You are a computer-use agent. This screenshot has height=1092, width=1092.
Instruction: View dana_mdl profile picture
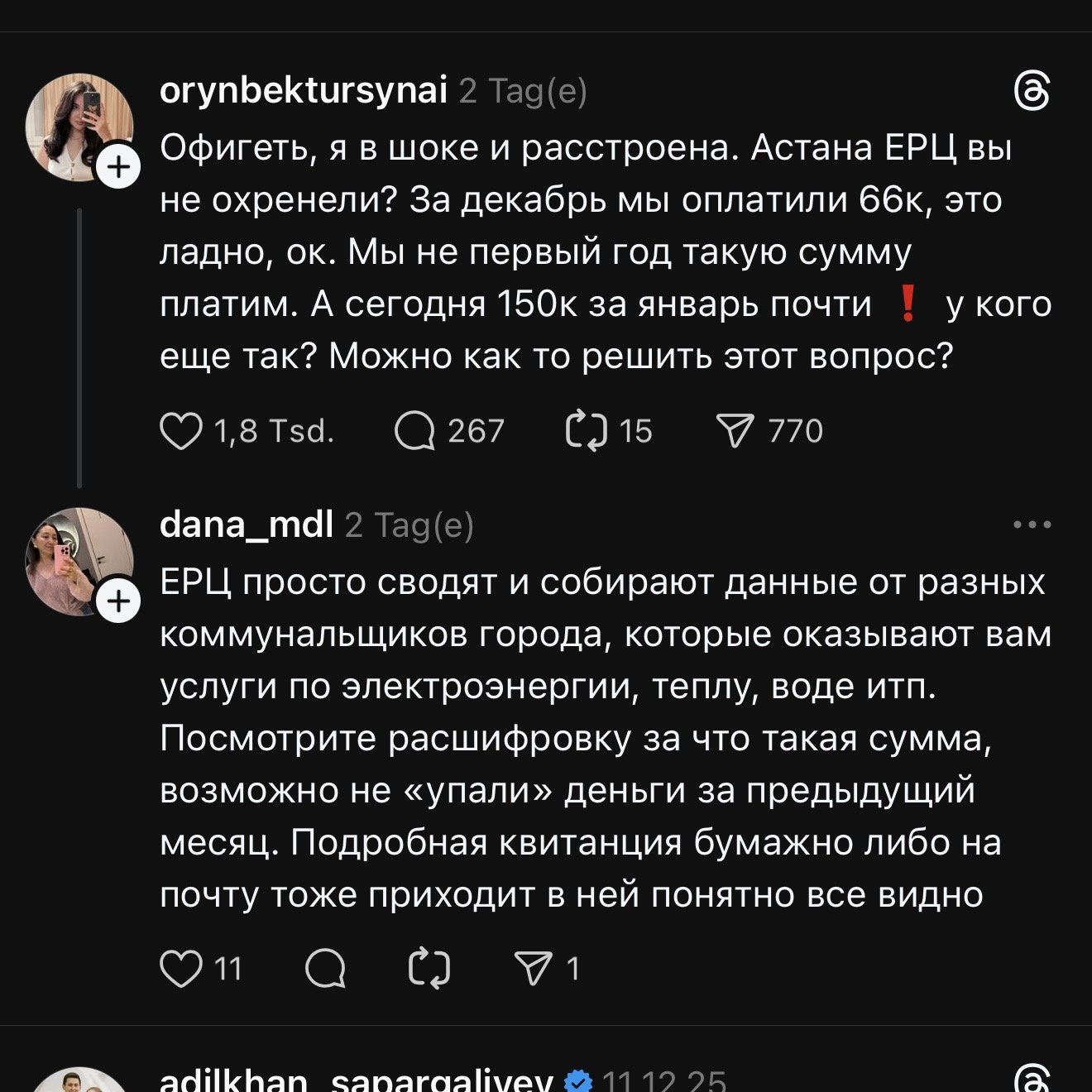coord(78,560)
